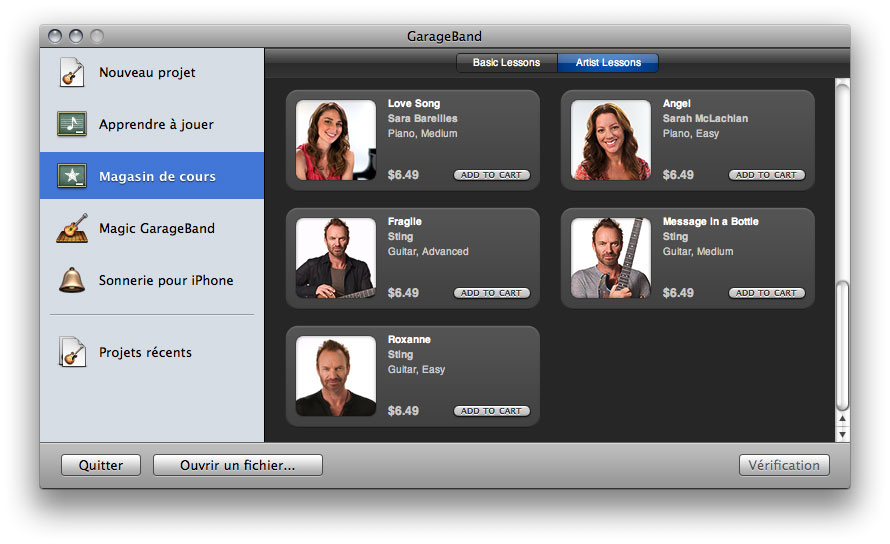This screenshot has height=544, width=890.
Task: Click the $6.49 price of Love Song
Action: pos(403,174)
